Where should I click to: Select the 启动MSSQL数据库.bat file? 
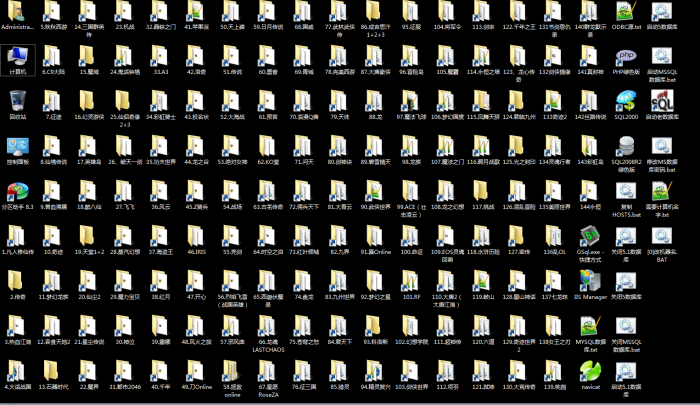pyautogui.click(x=661, y=56)
